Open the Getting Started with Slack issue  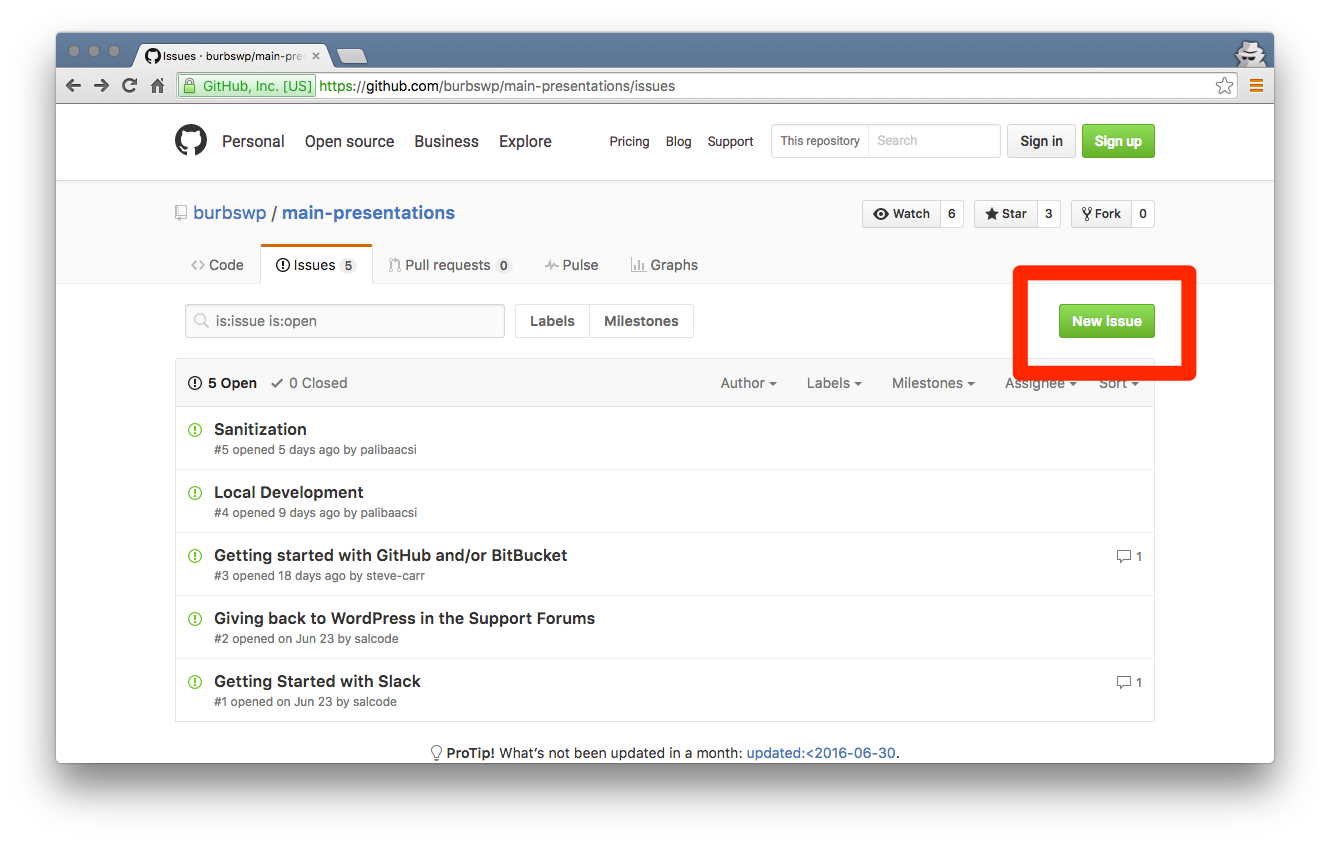(317, 681)
